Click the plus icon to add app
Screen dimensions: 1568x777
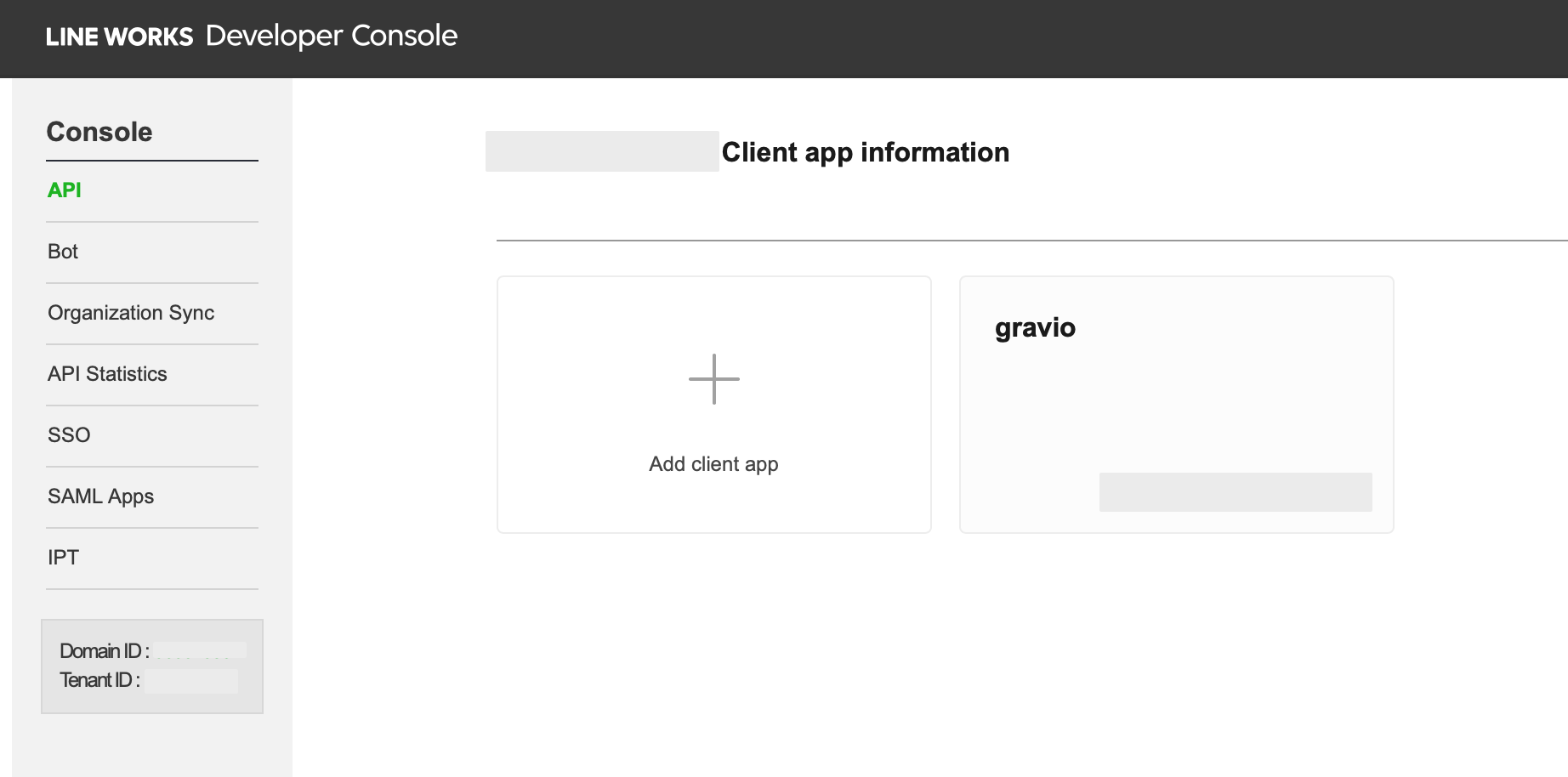click(714, 379)
